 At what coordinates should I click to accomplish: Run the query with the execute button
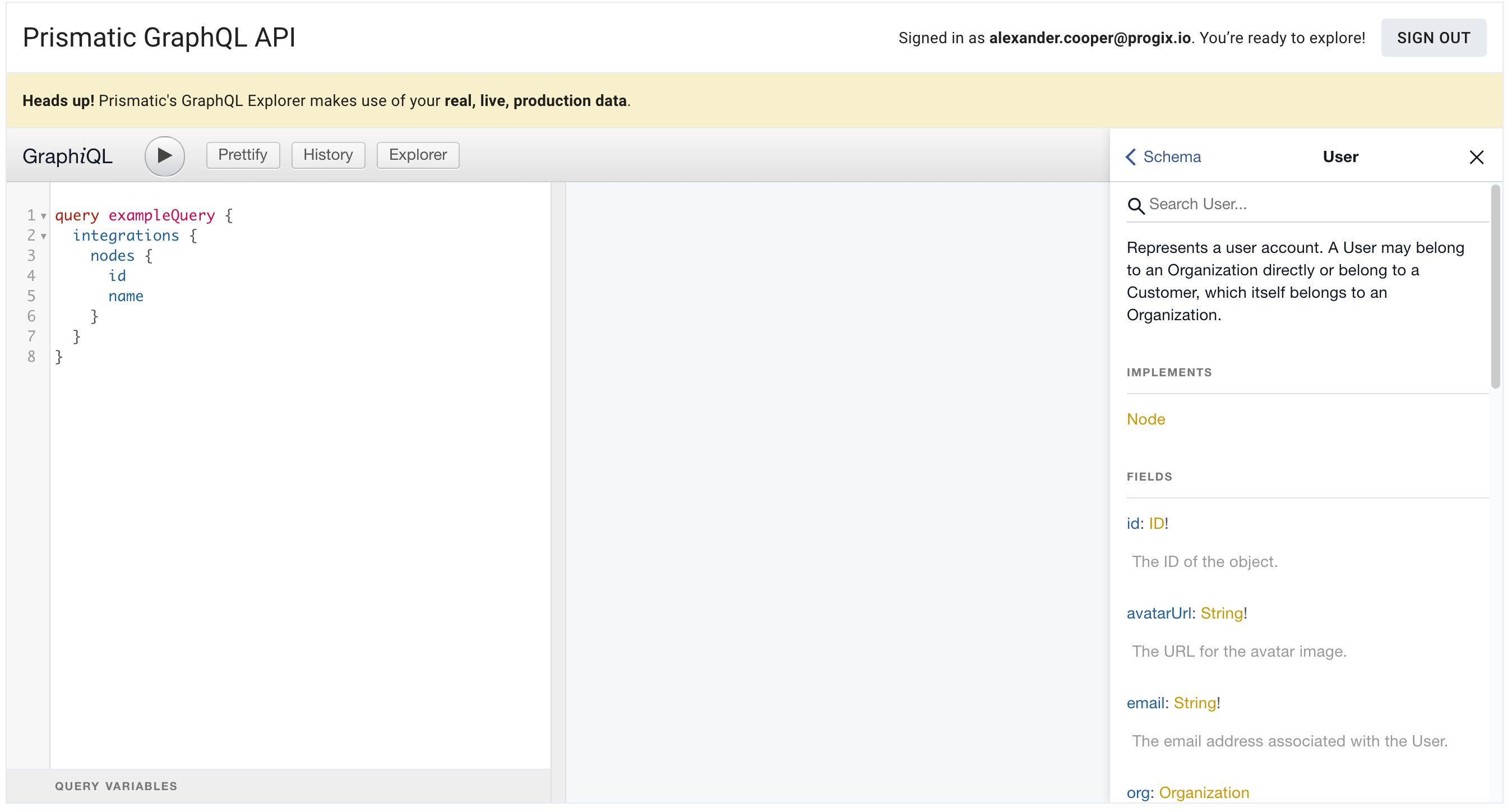click(164, 155)
